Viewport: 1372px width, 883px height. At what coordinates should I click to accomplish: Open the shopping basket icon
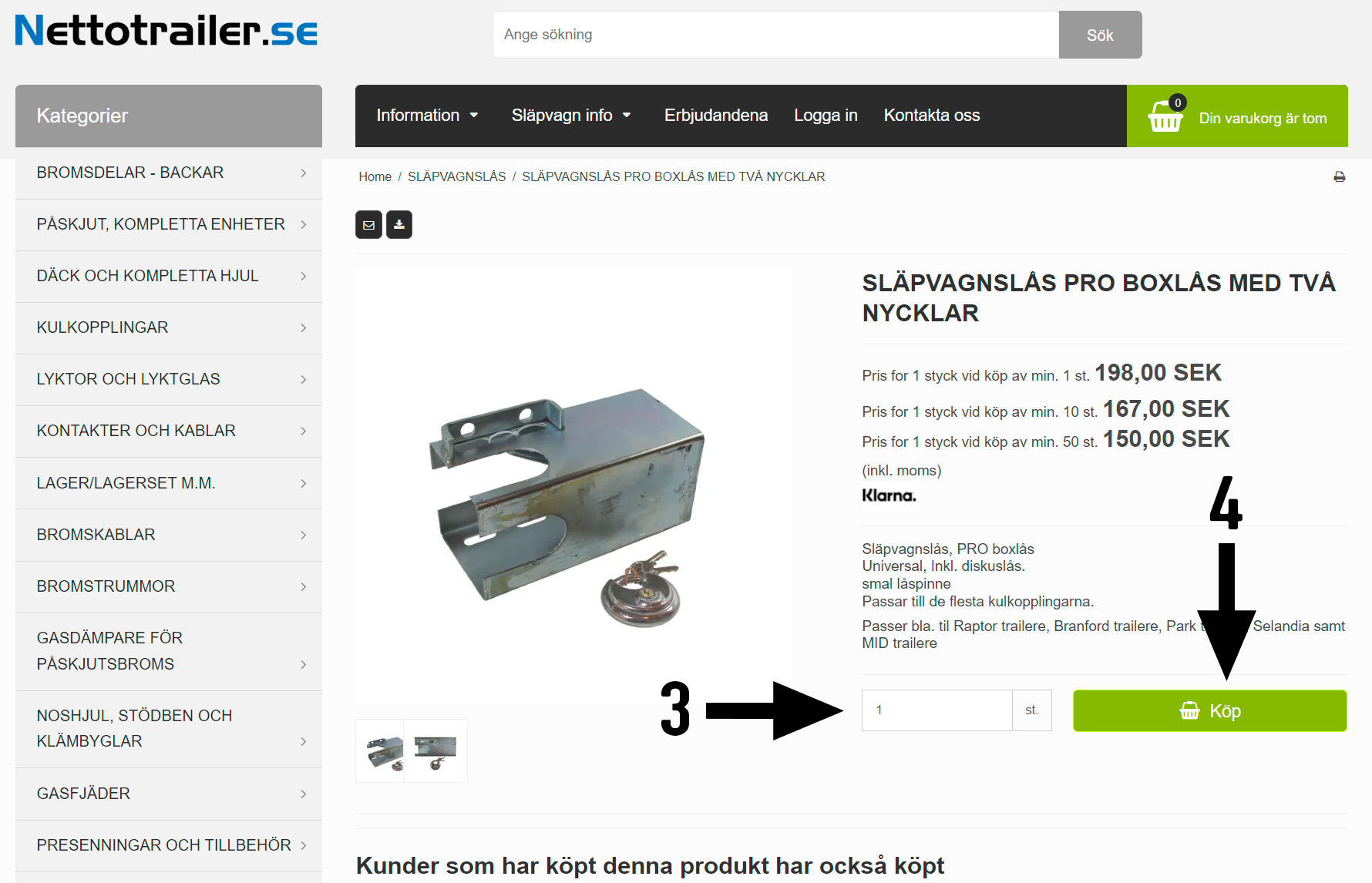(x=1165, y=116)
